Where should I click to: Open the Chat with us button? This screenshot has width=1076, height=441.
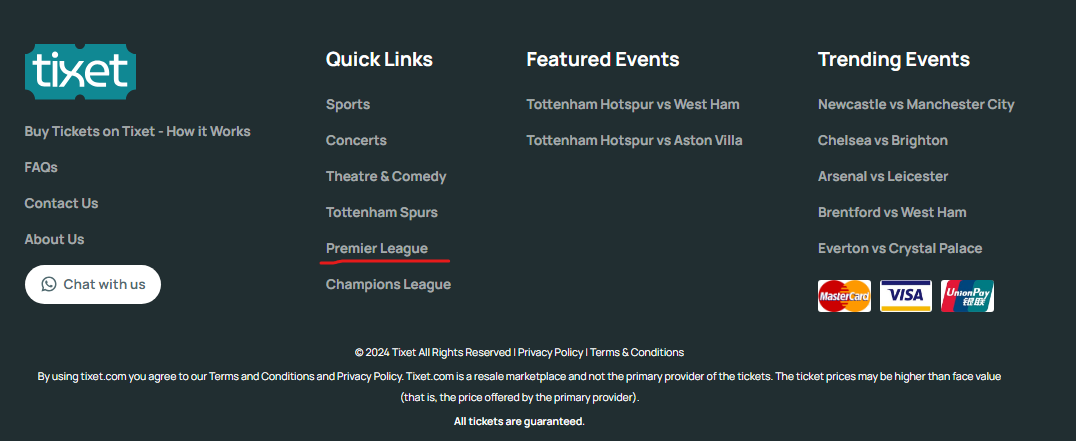(x=93, y=284)
